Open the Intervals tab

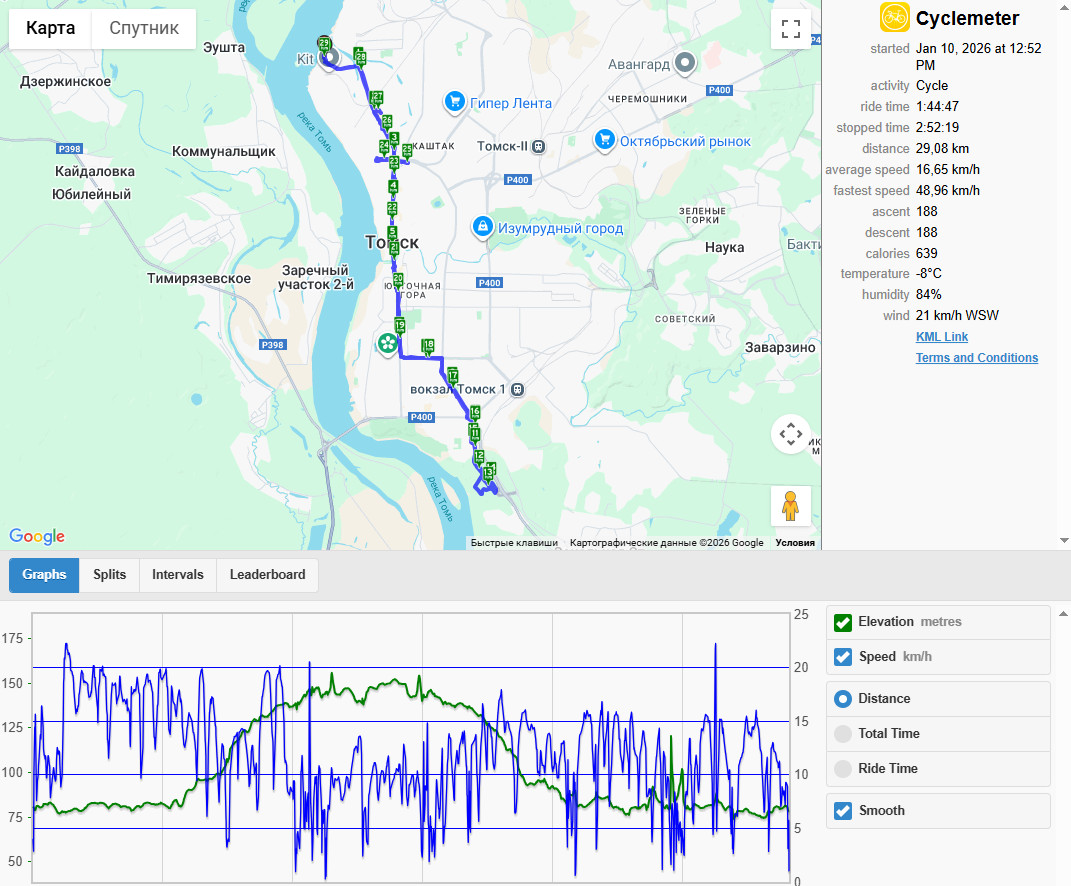178,574
